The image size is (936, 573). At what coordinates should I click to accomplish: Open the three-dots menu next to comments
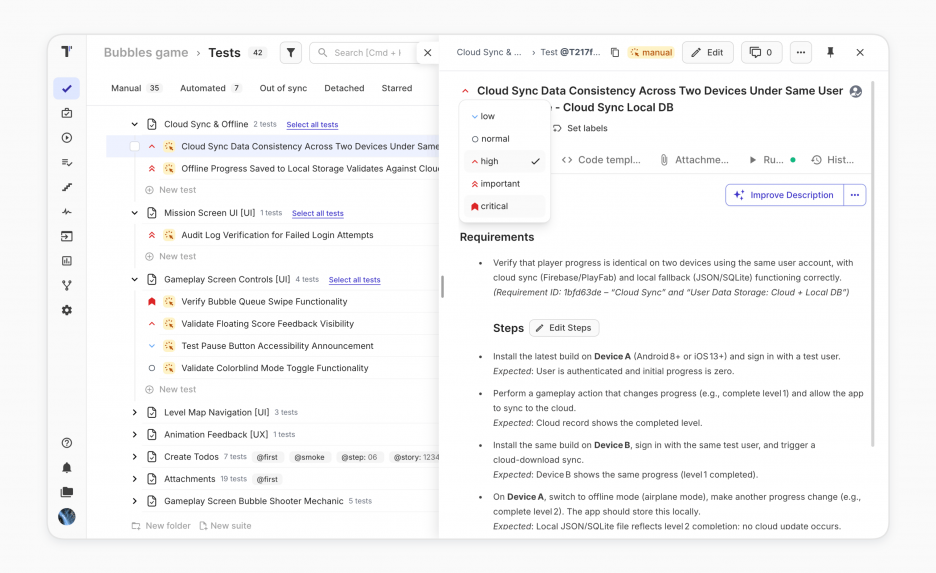click(x=800, y=53)
